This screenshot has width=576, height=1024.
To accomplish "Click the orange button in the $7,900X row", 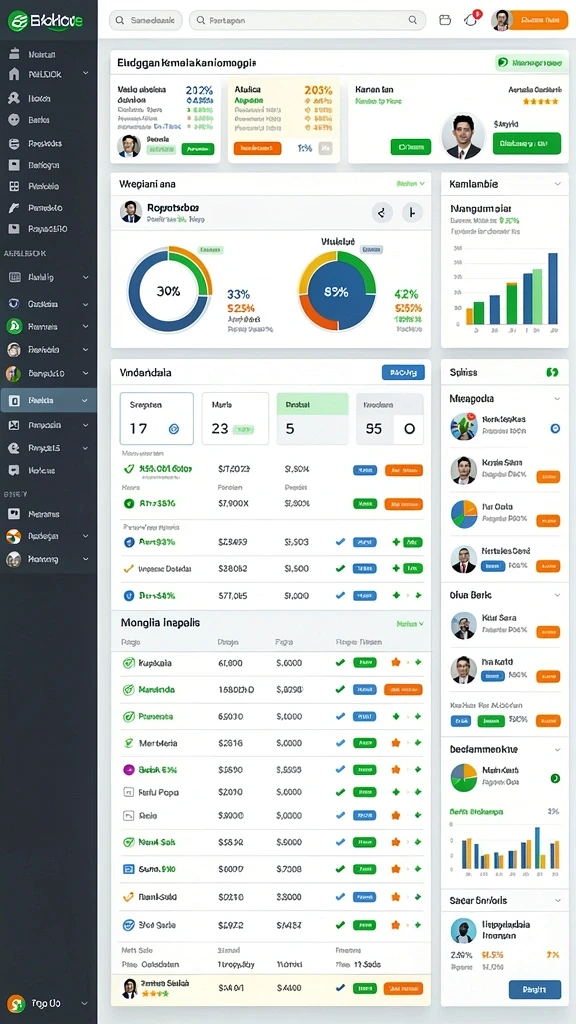I will (404, 504).
